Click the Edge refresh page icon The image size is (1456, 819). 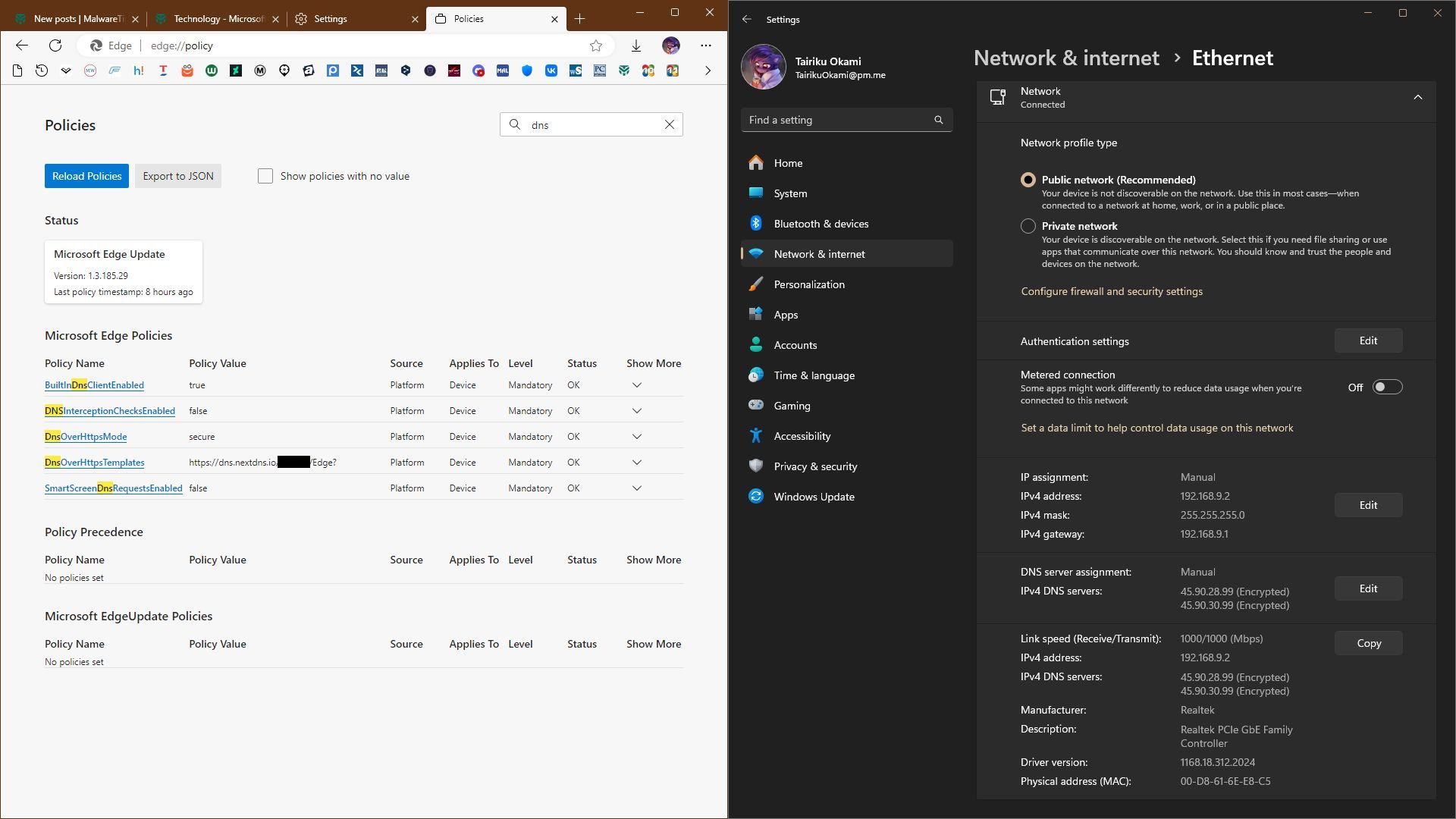[55, 45]
